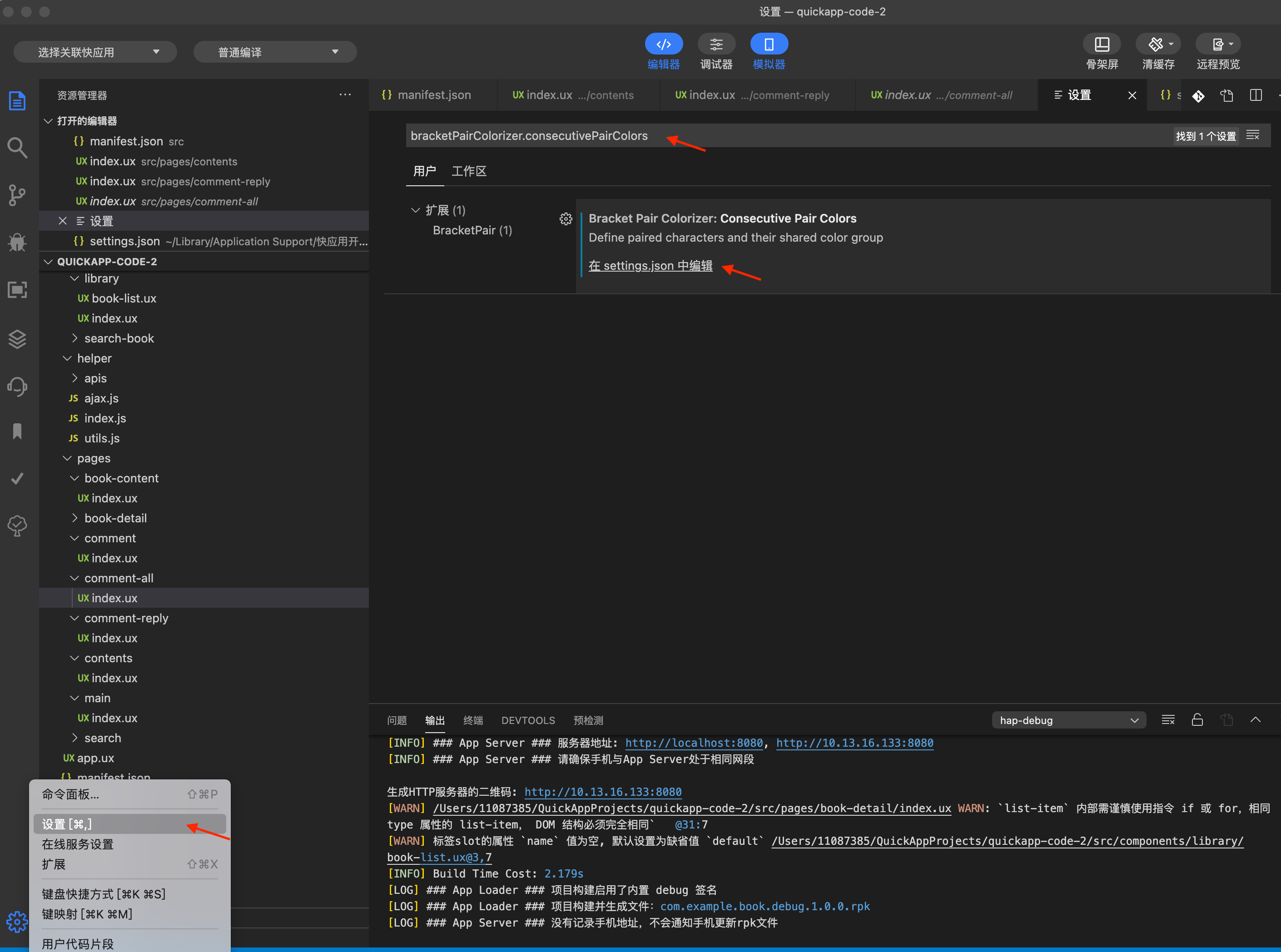This screenshot has height=952, width=1281.
Task: Open the bookmark icon in activity bar
Action: 17,431
